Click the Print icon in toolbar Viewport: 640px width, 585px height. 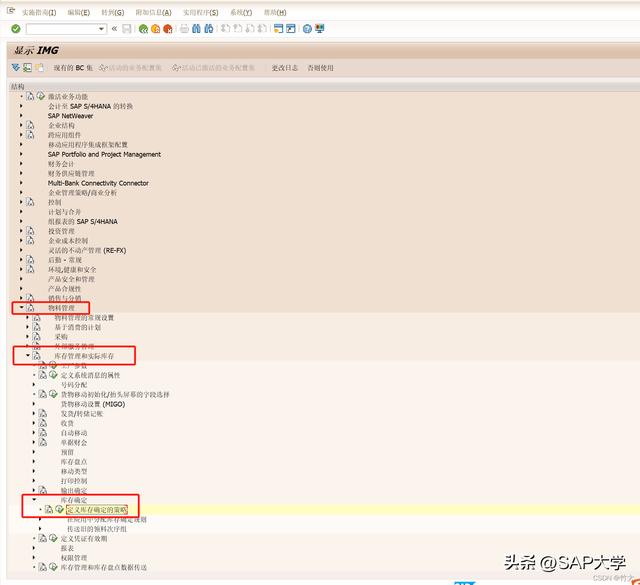point(184,29)
